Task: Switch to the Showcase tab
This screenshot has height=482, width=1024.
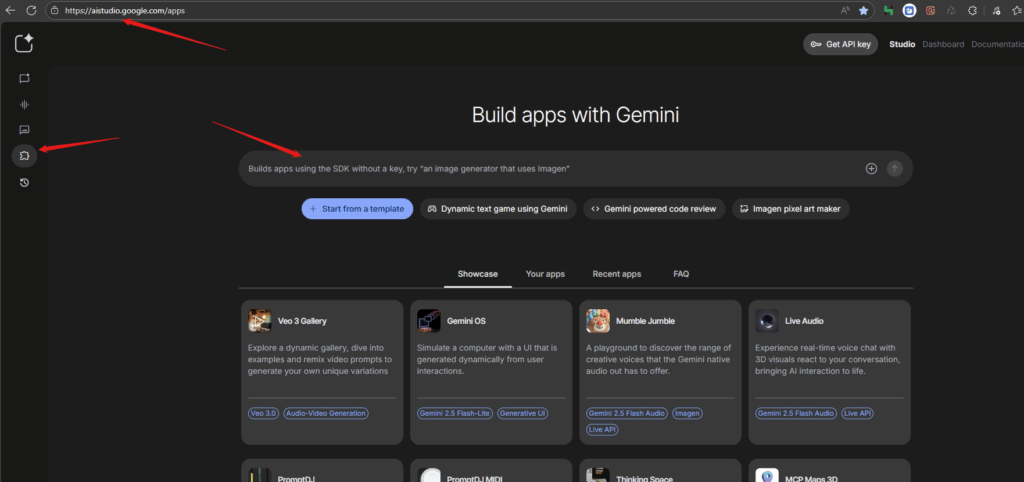Action: pyautogui.click(x=477, y=274)
